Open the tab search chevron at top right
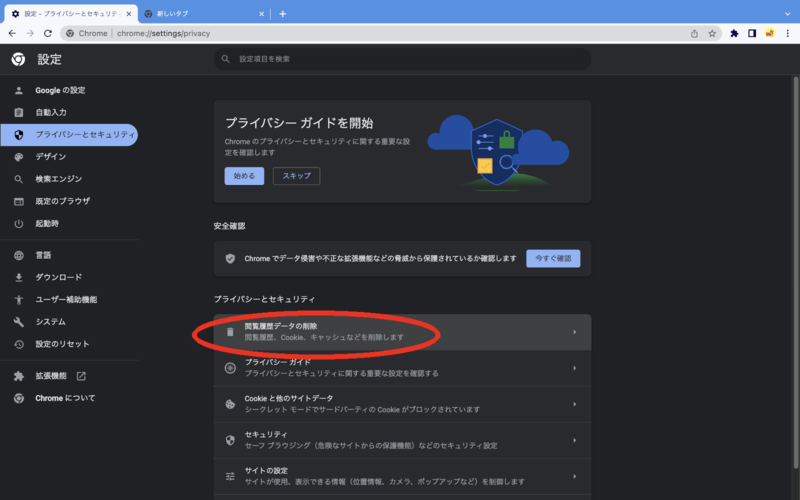Viewport: 800px width, 500px height. click(x=788, y=14)
